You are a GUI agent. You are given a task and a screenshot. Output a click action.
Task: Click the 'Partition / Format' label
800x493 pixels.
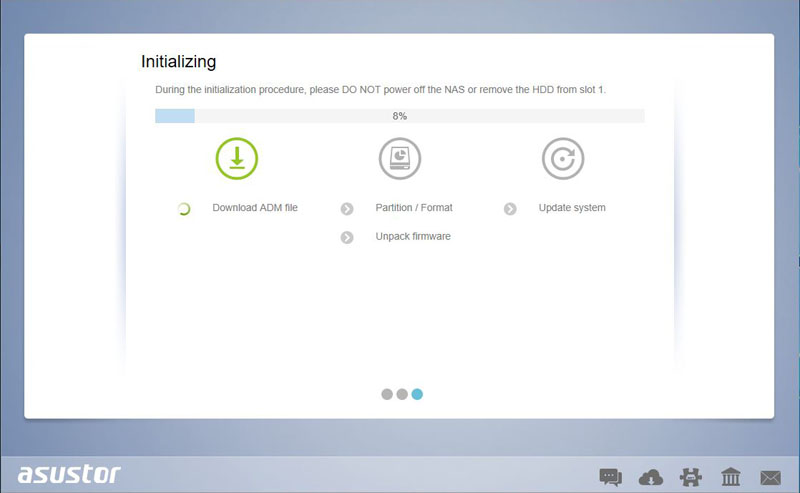pyautogui.click(x=414, y=208)
